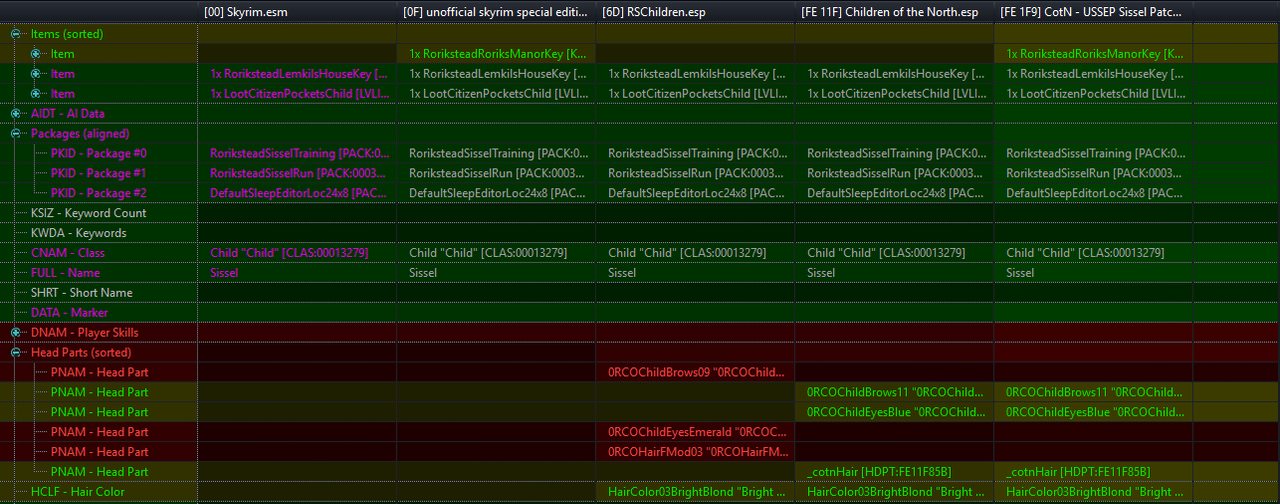Viewport: 1280px width, 504px height.
Task: Select the KSIZ - Keyword Count row
Action: [88, 213]
